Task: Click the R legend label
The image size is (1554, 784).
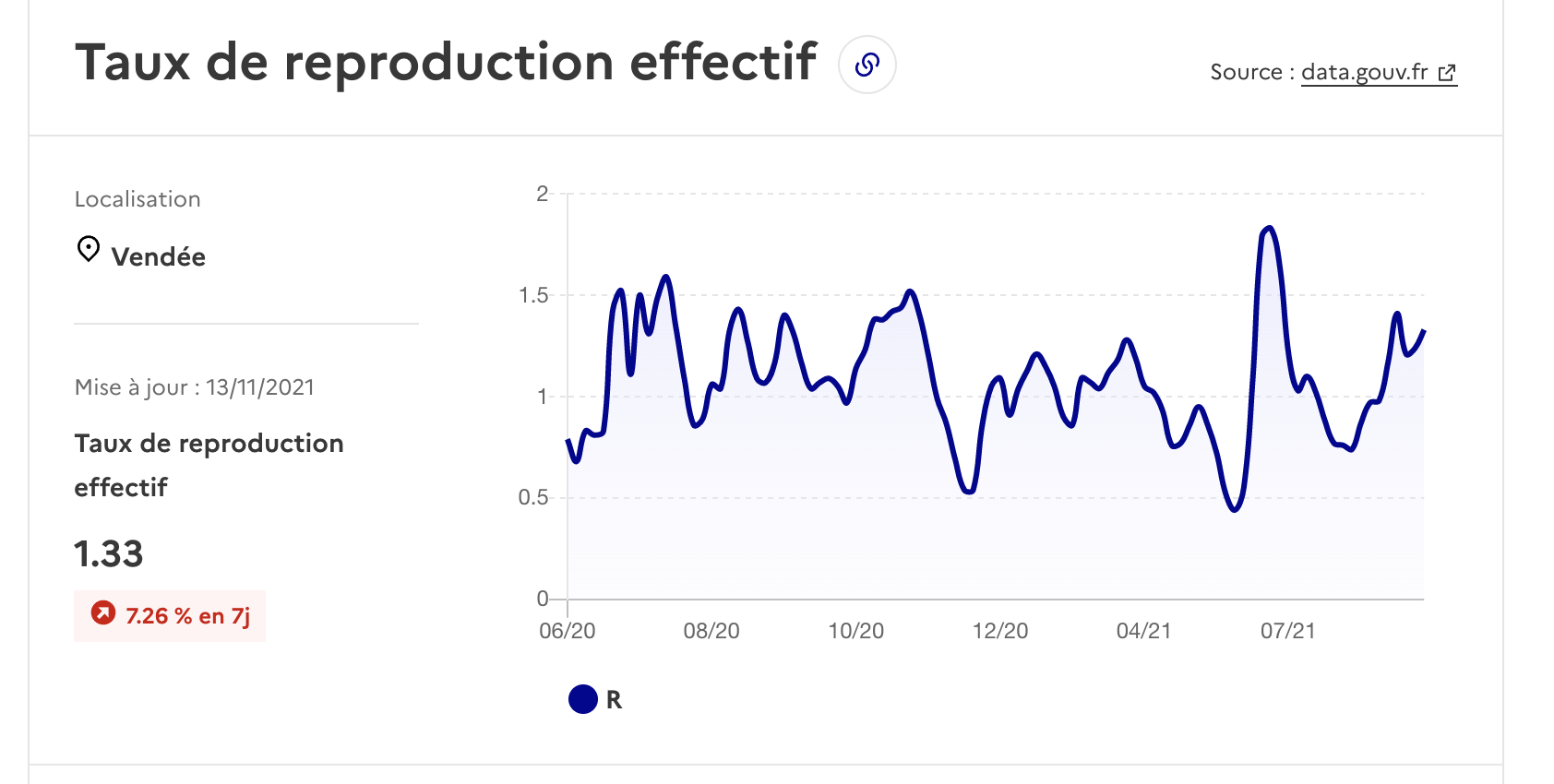Action: [x=614, y=700]
